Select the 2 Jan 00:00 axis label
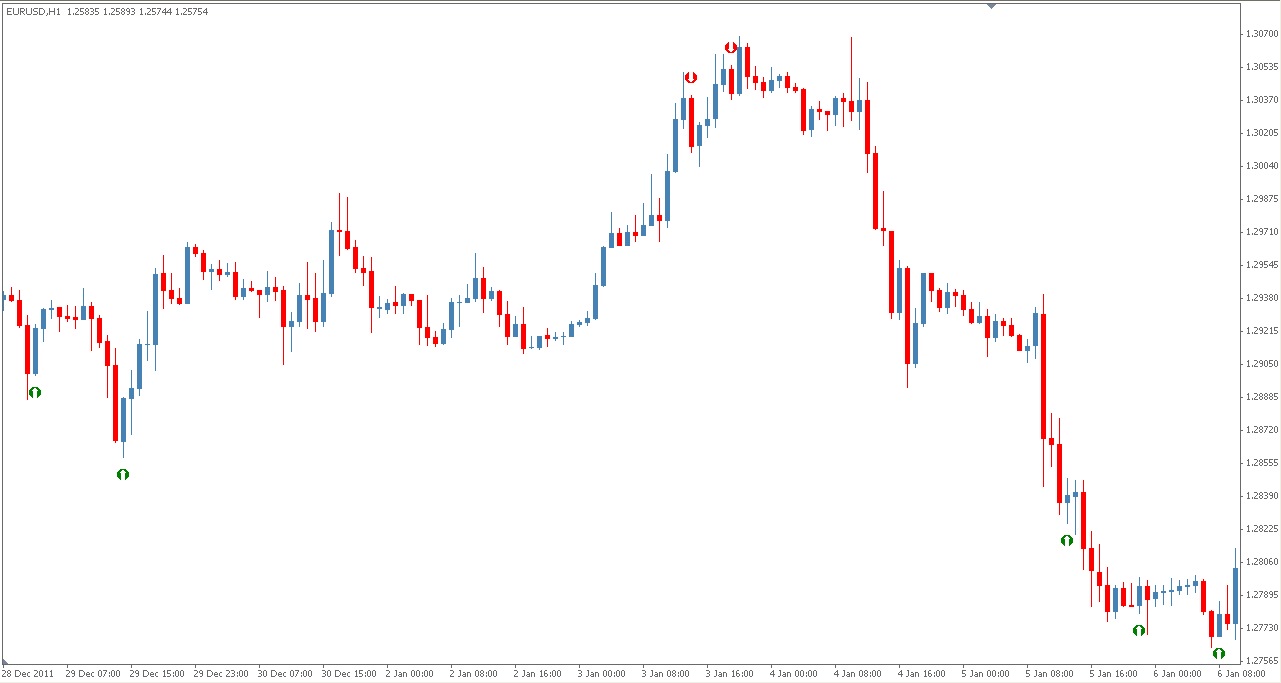This screenshot has height=683, width=1281. (x=407, y=673)
